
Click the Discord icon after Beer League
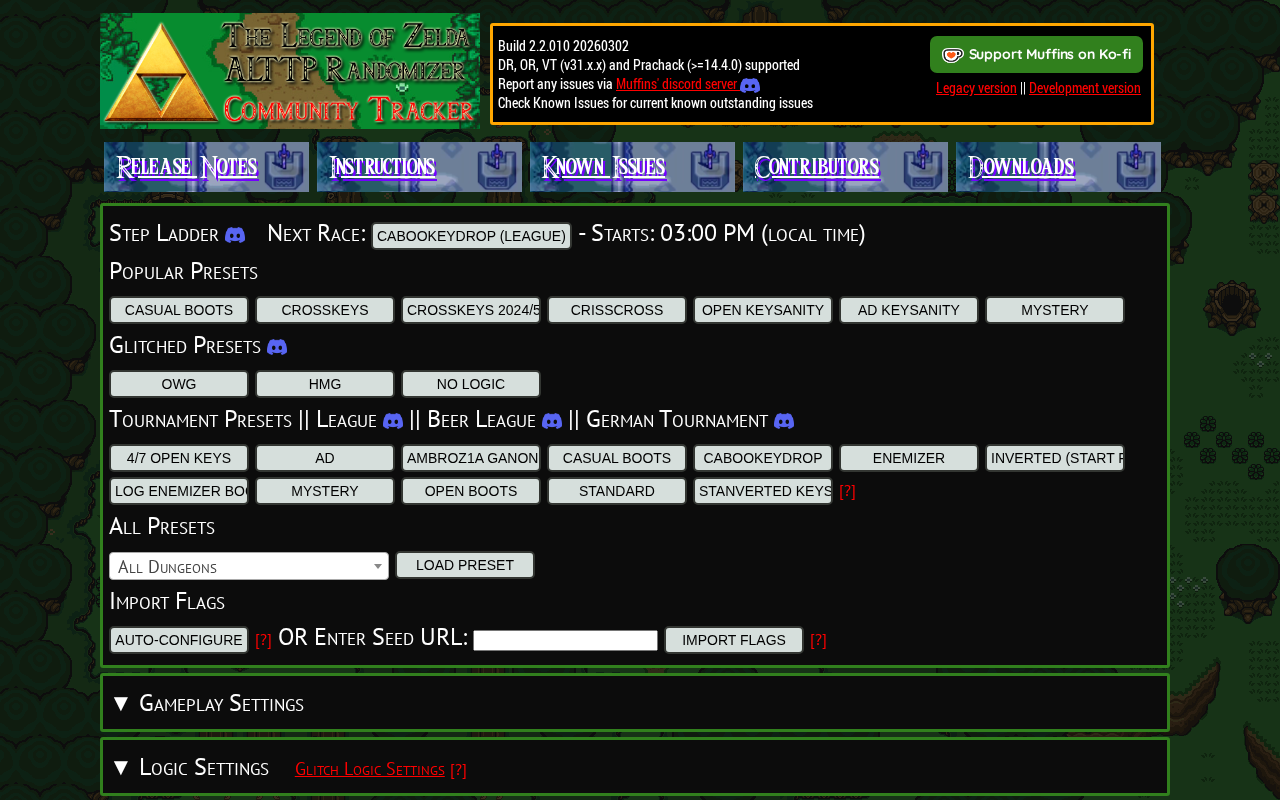(552, 421)
